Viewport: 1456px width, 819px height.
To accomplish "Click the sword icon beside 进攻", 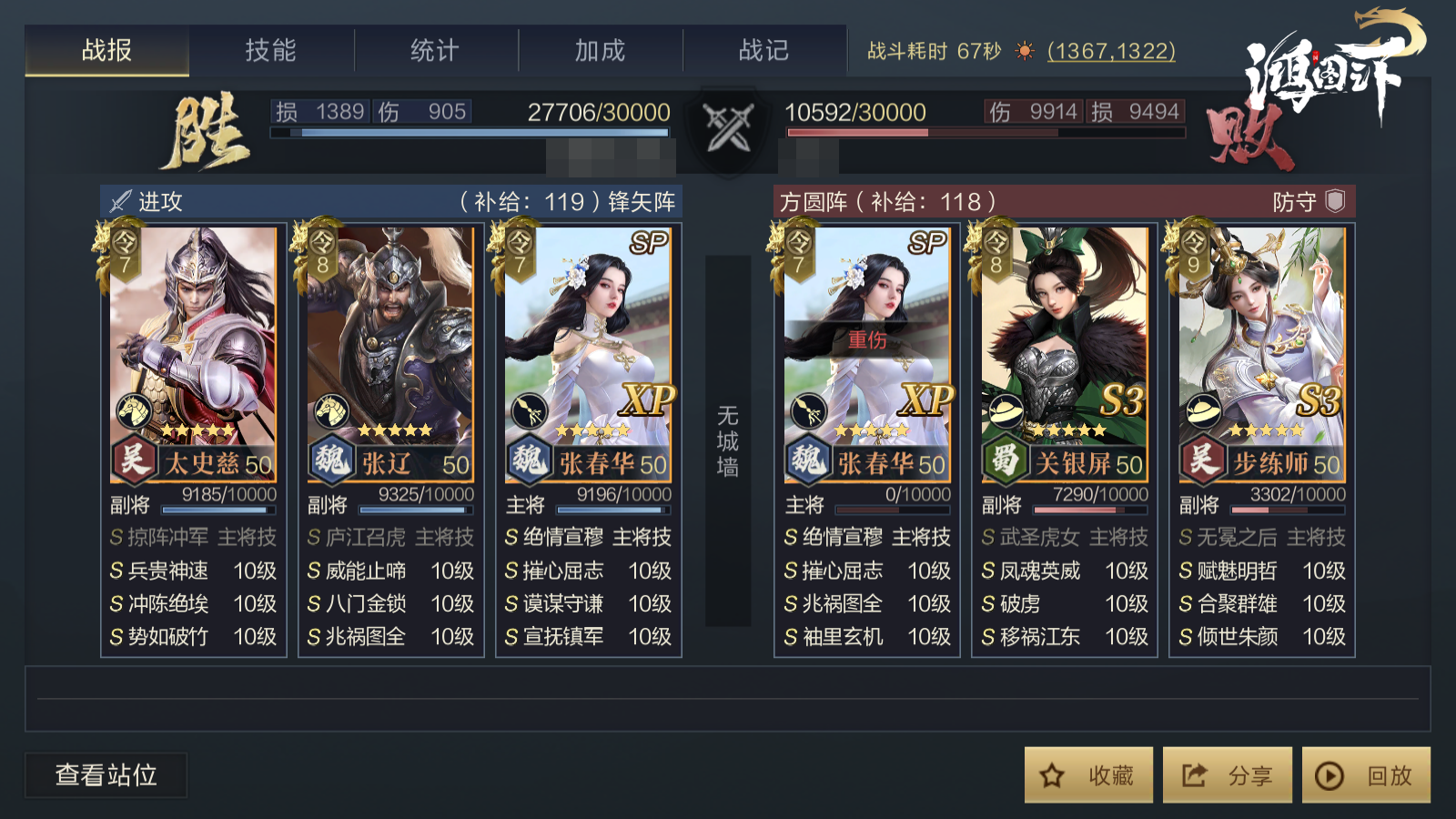I will point(120,201).
